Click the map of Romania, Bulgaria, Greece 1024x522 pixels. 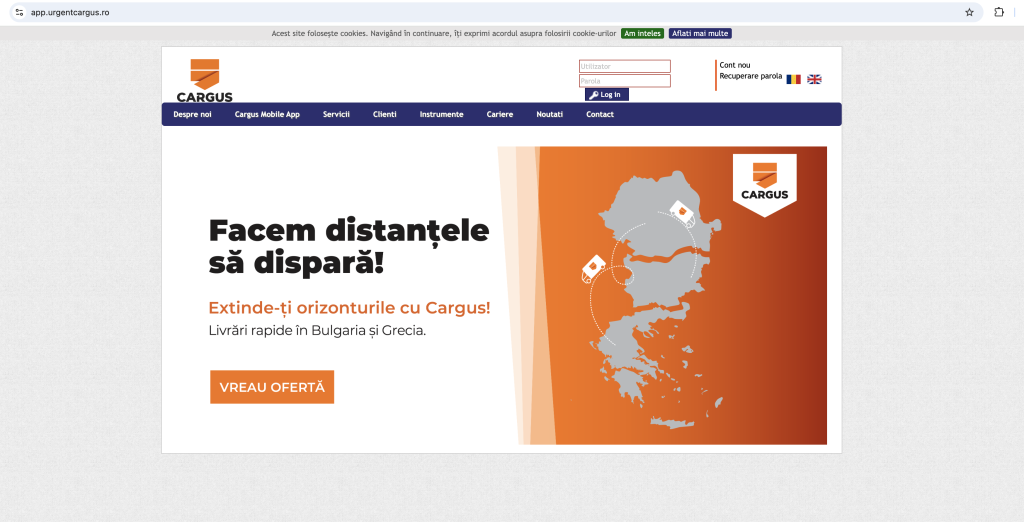(654, 299)
